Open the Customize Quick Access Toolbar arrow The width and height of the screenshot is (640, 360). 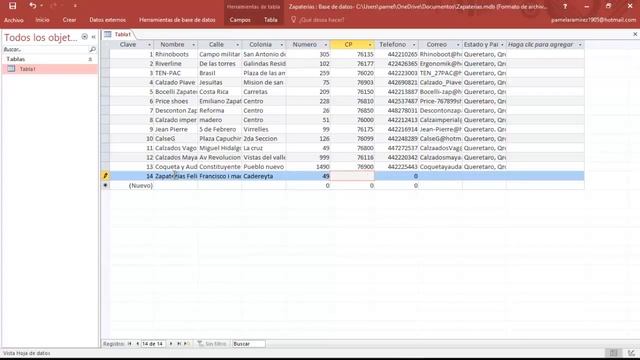(x=75, y=6)
